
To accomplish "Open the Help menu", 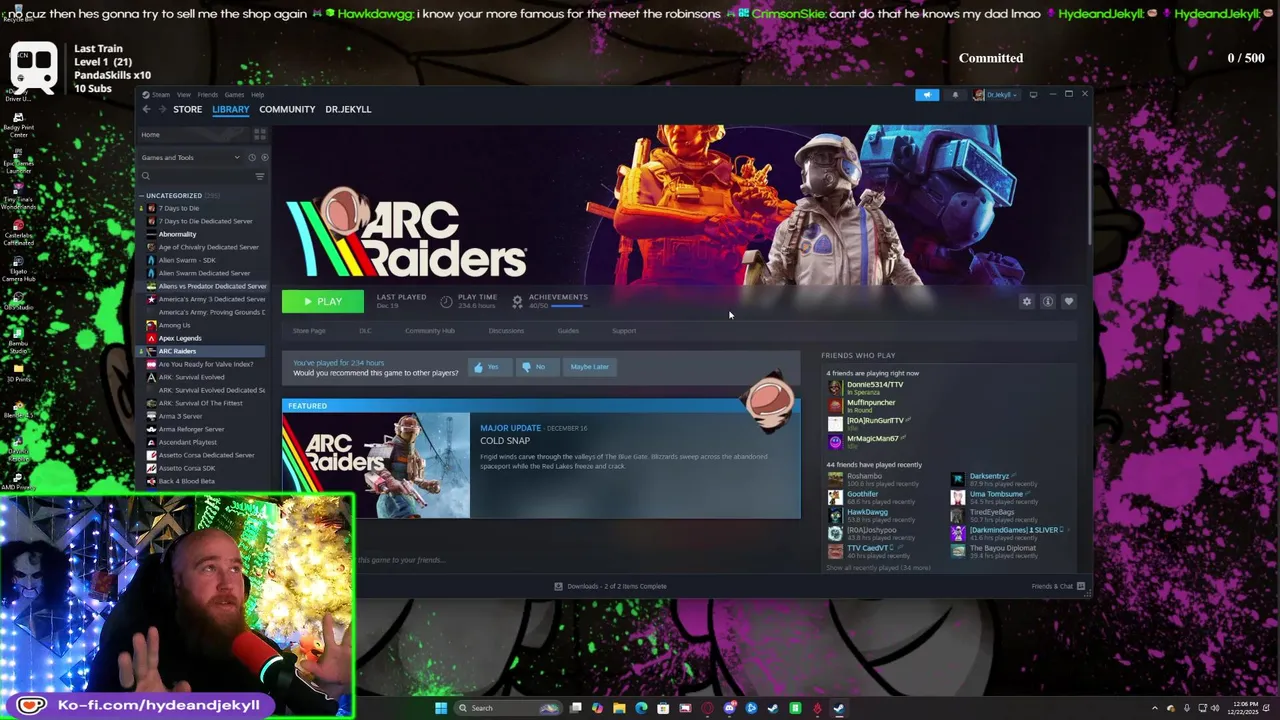I will (258, 95).
